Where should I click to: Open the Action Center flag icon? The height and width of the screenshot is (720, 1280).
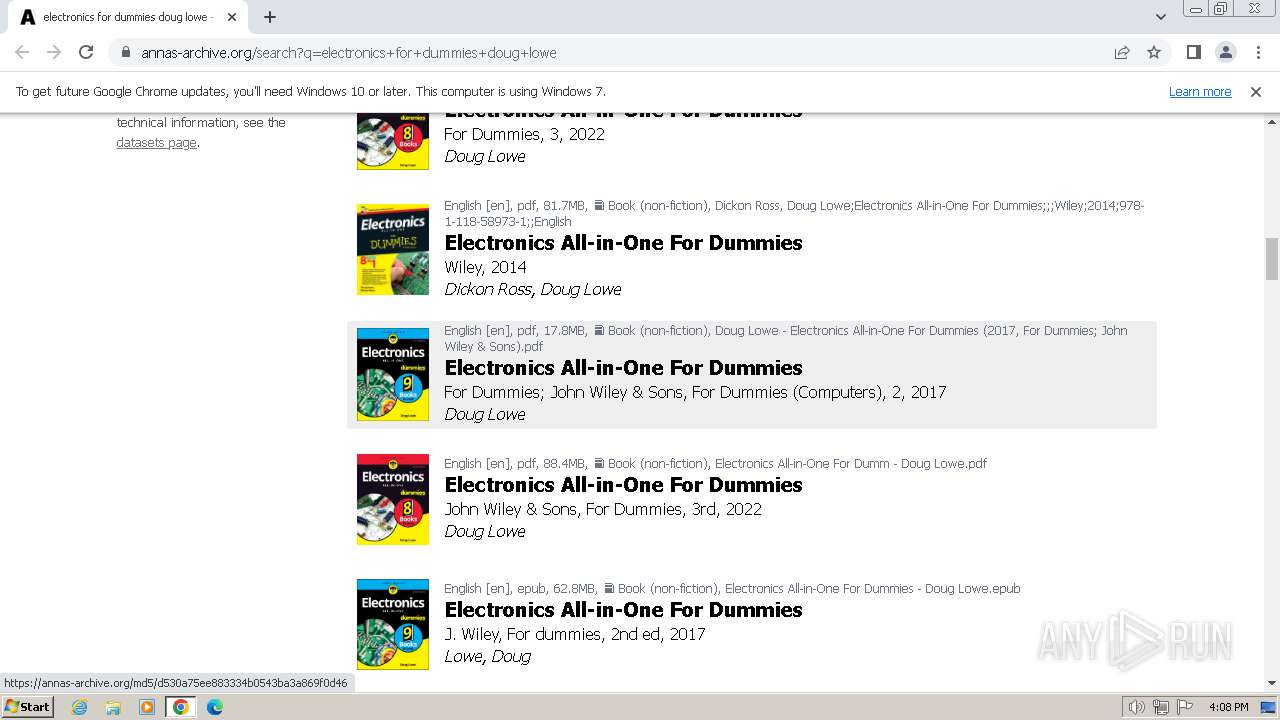coord(1185,707)
